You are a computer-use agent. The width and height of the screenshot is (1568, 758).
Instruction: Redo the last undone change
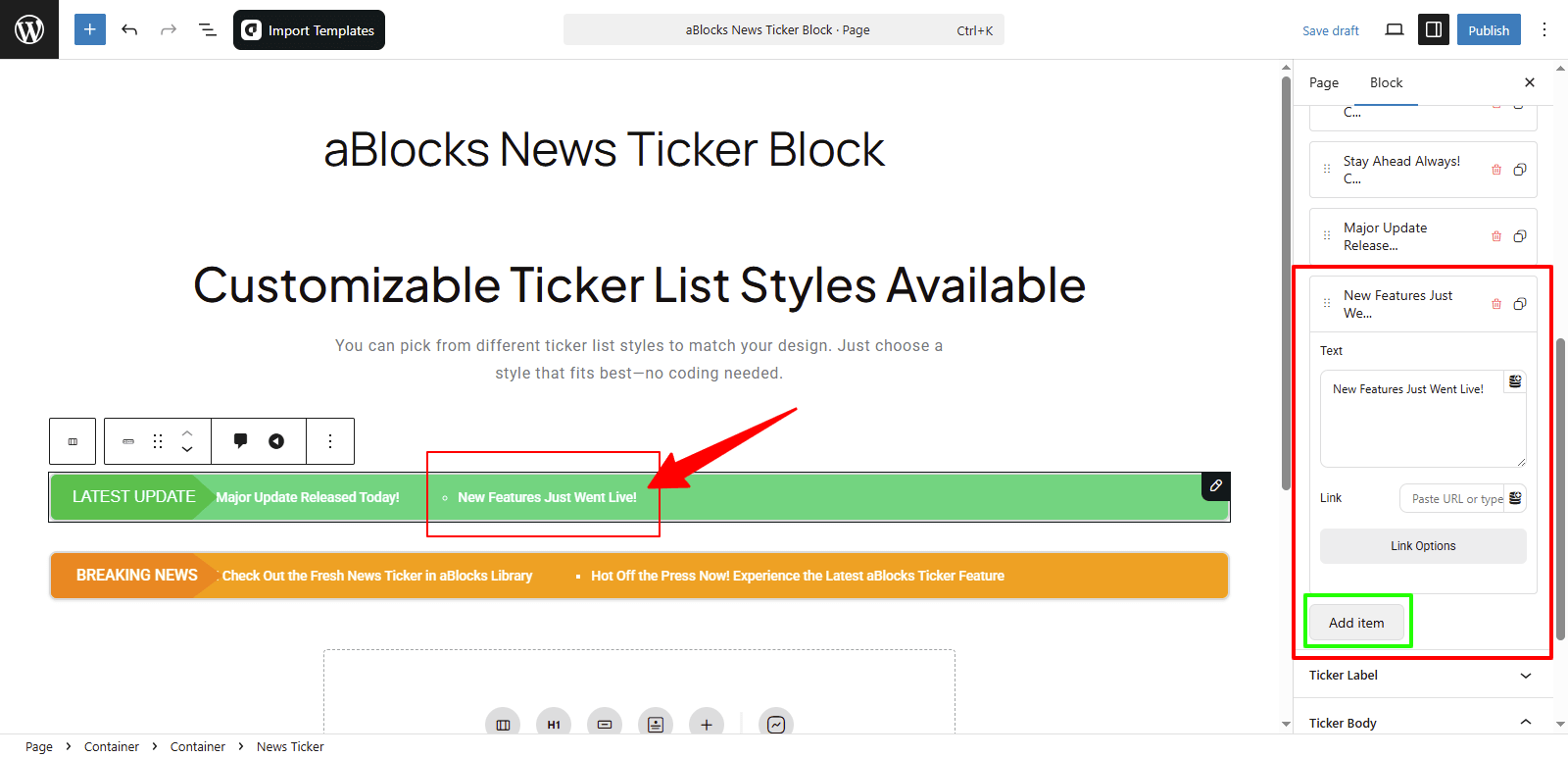coord(169,29)
